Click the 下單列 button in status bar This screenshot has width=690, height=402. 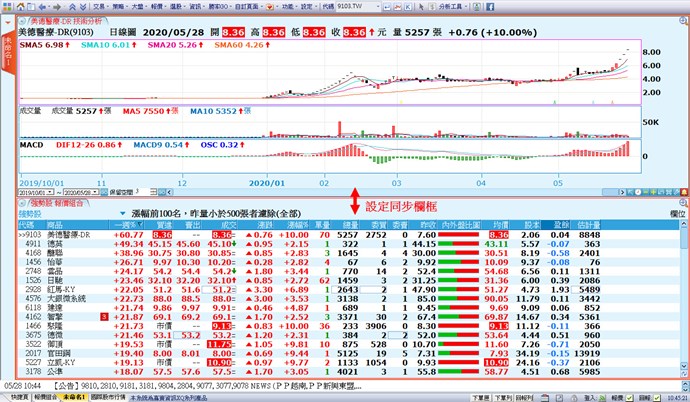503,398
